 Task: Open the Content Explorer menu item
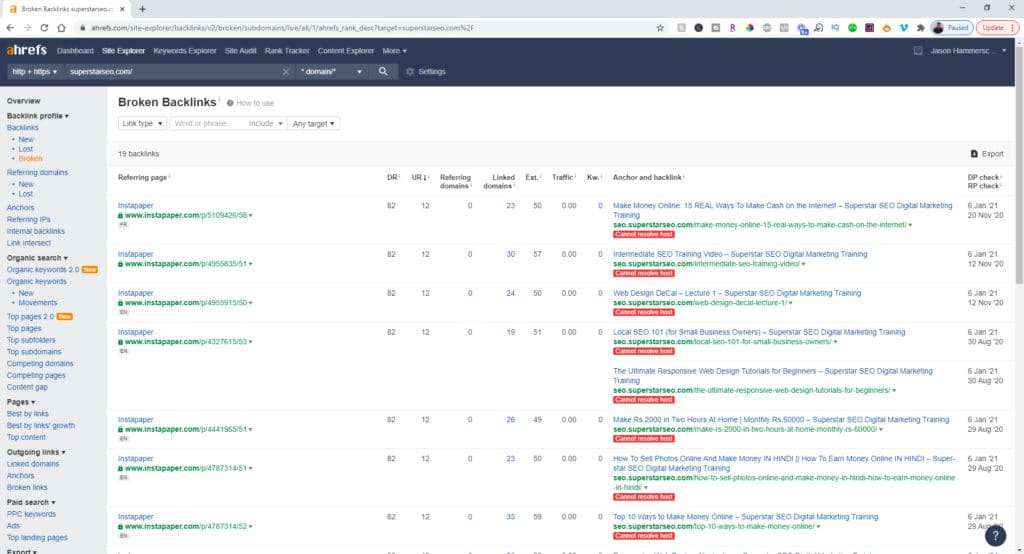[346, 51]
